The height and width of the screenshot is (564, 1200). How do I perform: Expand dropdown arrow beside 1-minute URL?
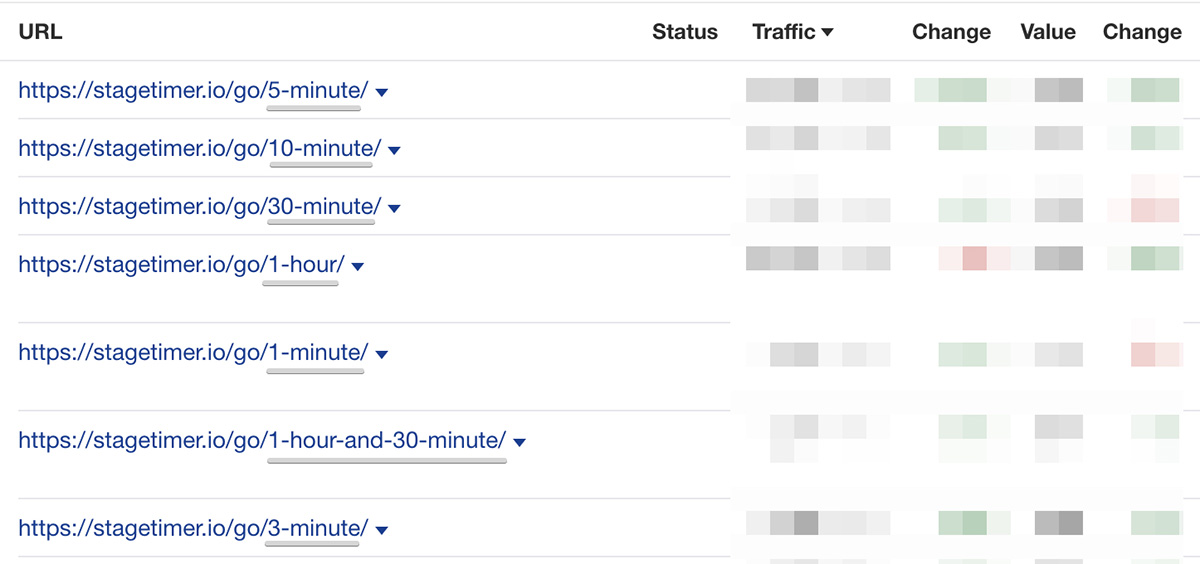pos(381,355)
